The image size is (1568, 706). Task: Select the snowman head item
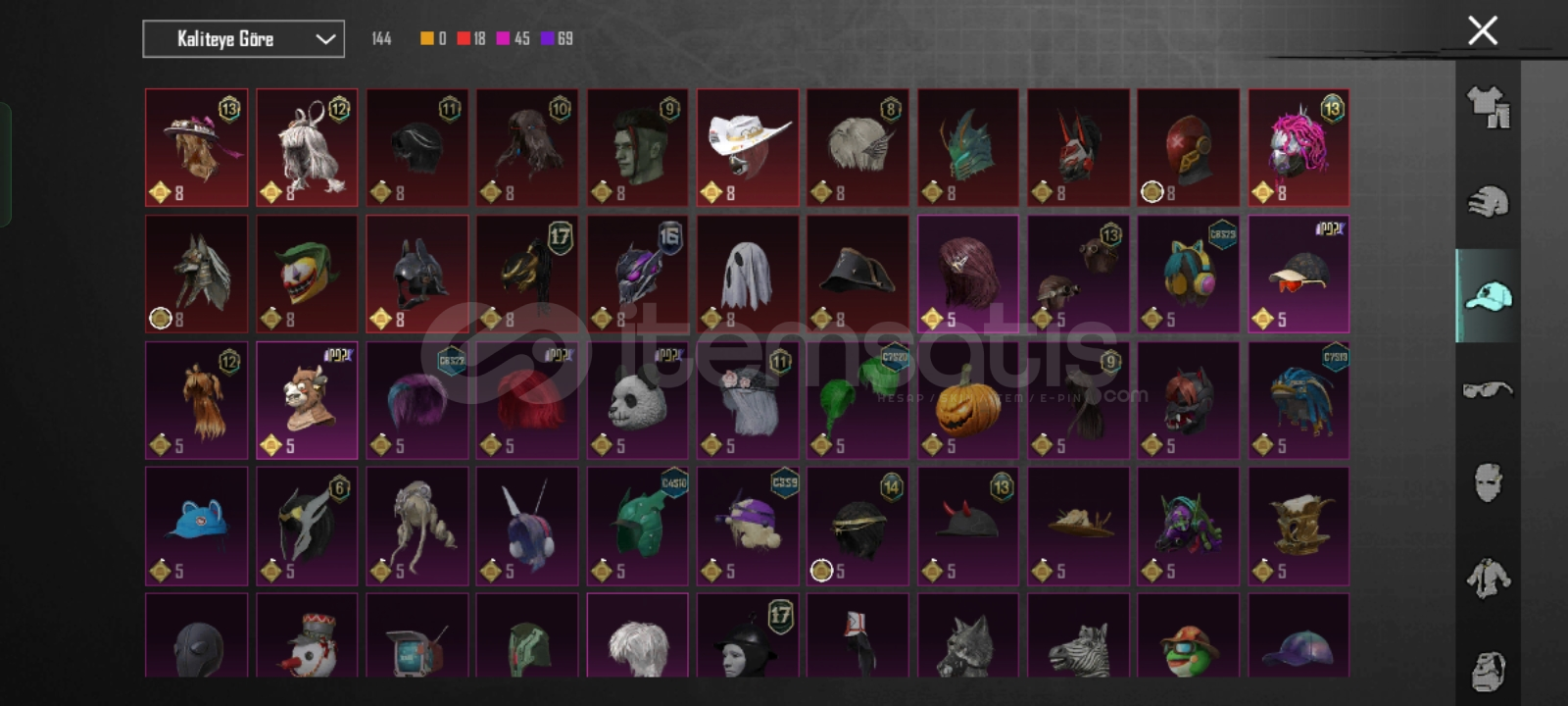point(307,635)
